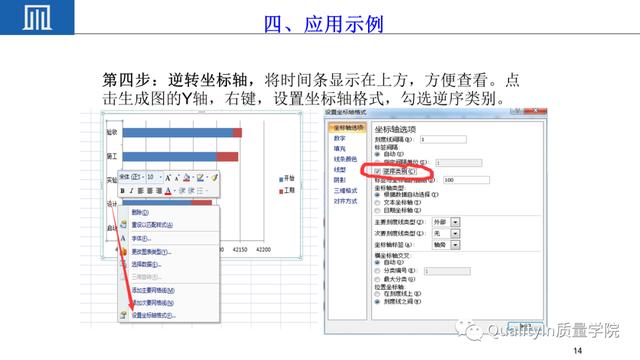Open font size 10 dropdown
The height and width of the screenshot is (360, 640).
point(161,177)
